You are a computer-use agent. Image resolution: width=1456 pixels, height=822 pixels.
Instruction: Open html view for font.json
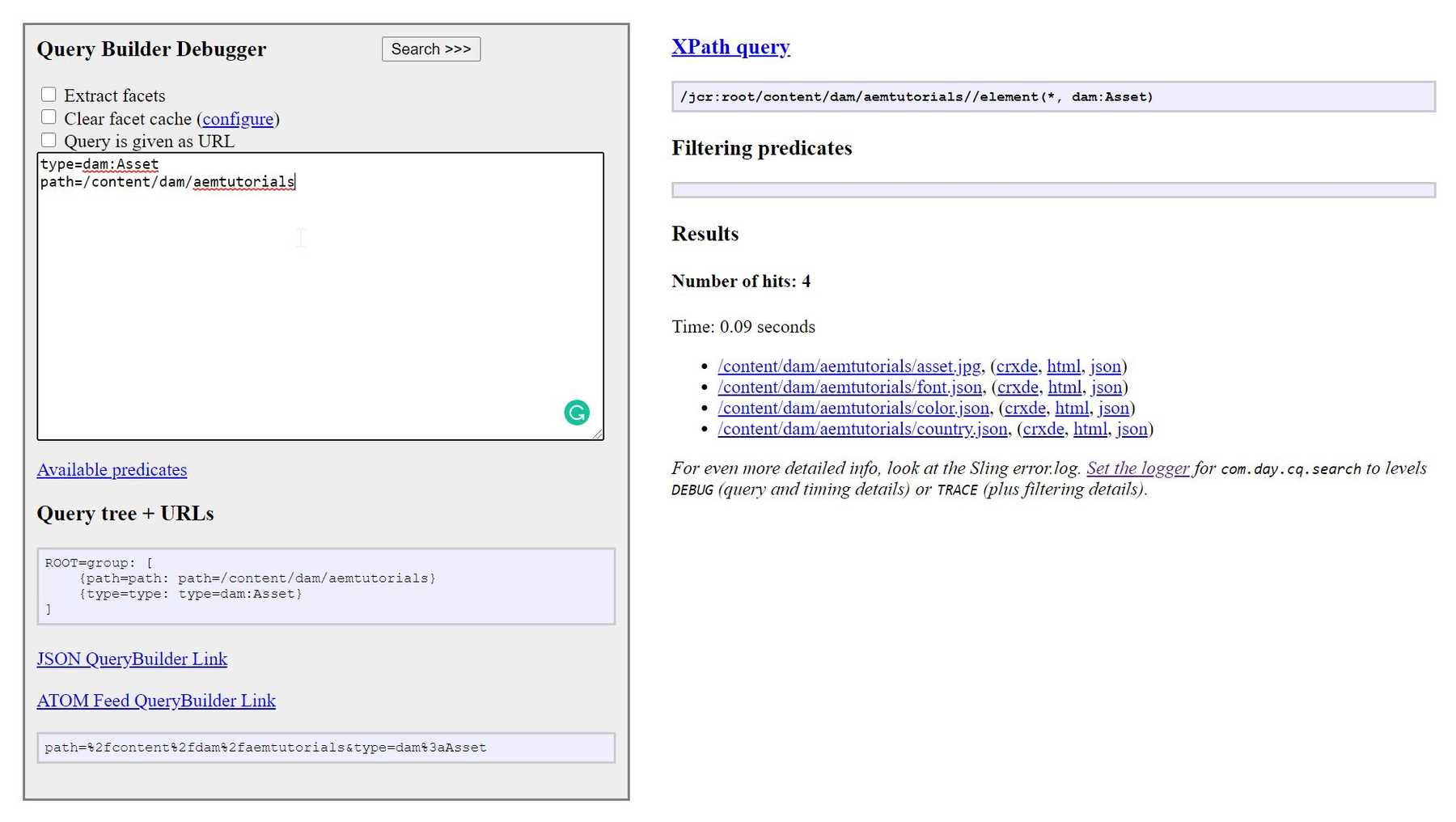(x=1064, y=387)
